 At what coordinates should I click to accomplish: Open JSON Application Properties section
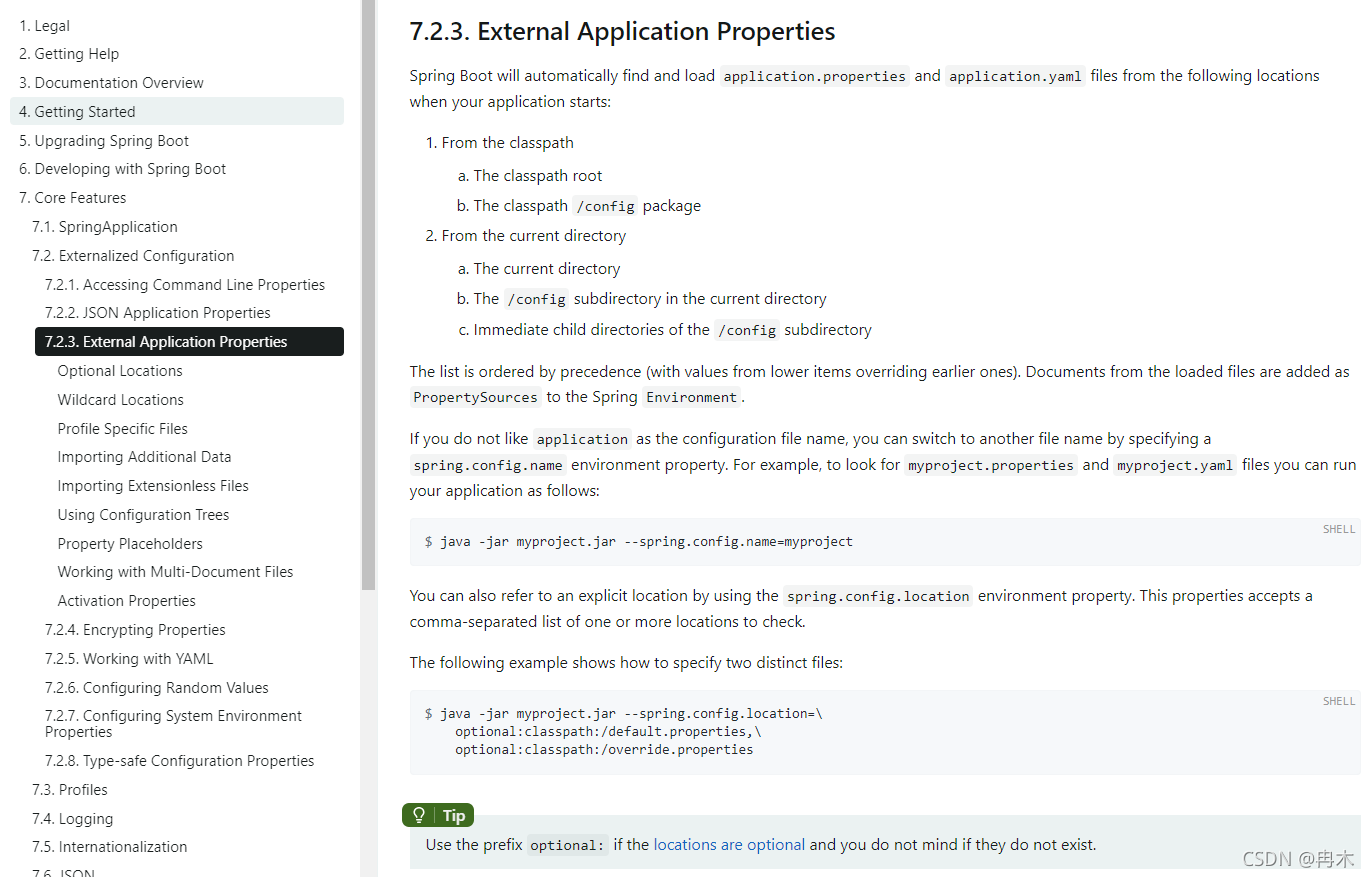pos(158,313)
